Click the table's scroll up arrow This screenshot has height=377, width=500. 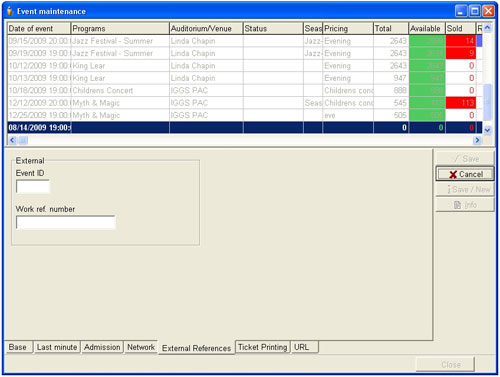point(487,28)
